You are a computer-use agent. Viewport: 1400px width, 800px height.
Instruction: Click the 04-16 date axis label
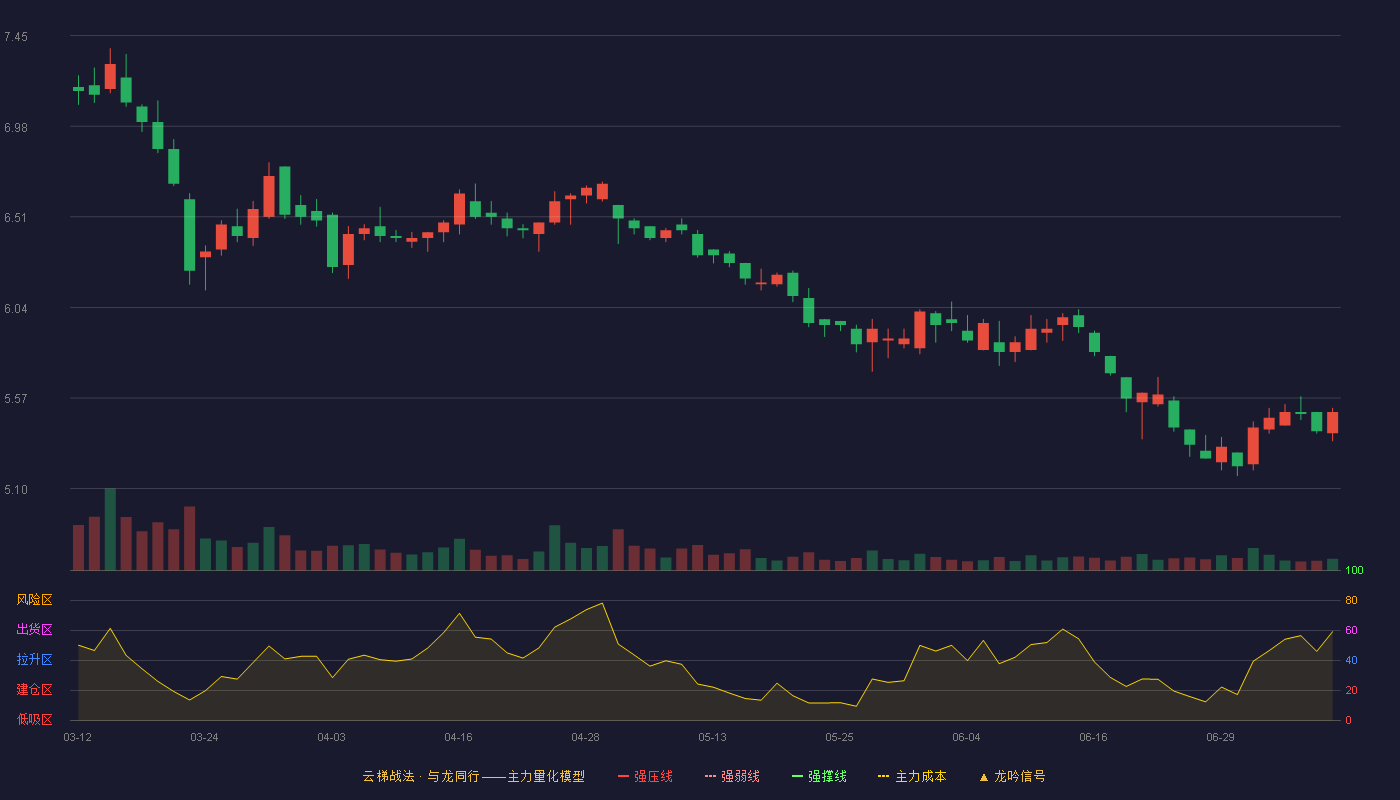[x=458, y=737]
